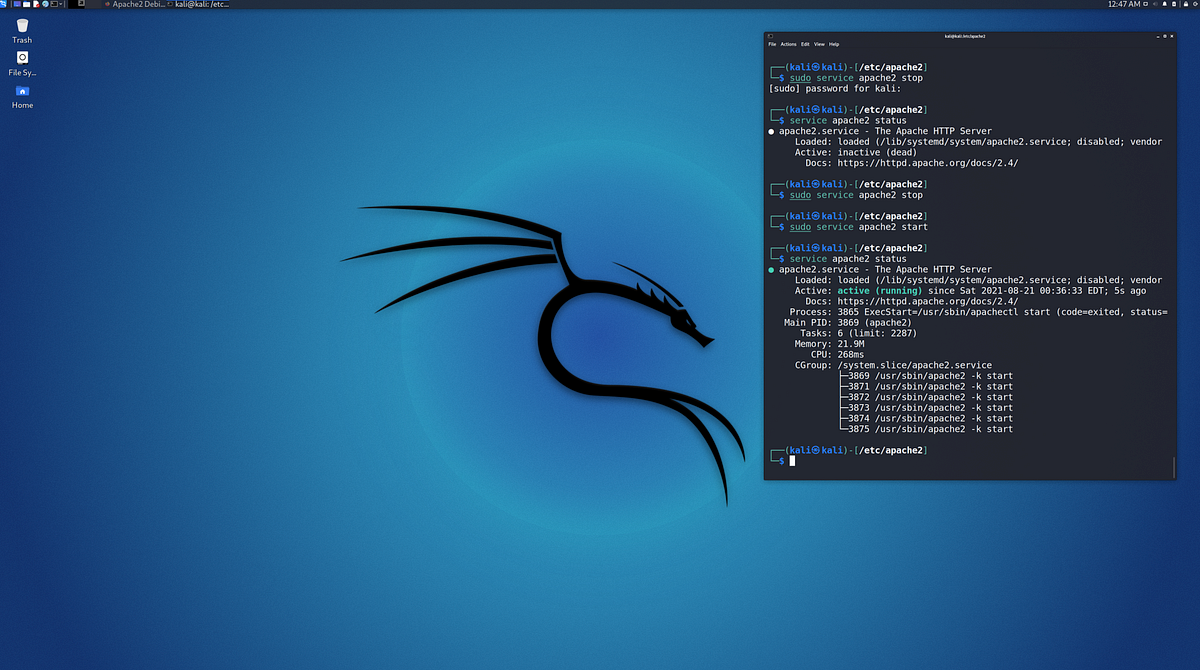Open the Actions menu in the terminal
The width and height of the screenshot is (1200, 670).
(x=788, y=44)
